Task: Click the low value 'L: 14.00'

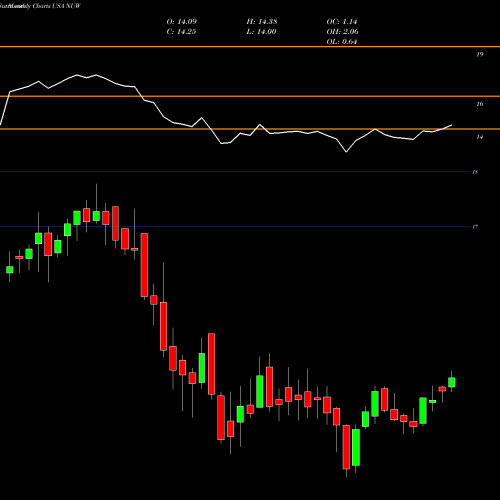Action: (x=261, y=32)
